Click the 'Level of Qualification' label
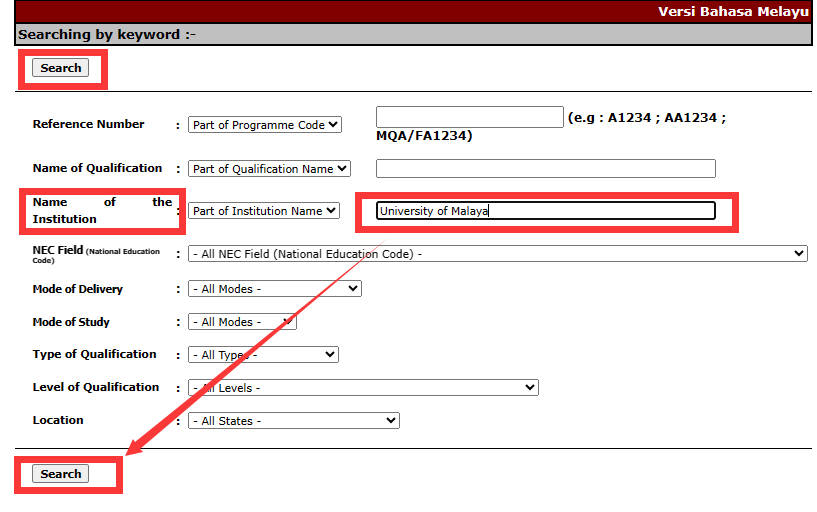The image size is (817, 512). tap(96, 387)
